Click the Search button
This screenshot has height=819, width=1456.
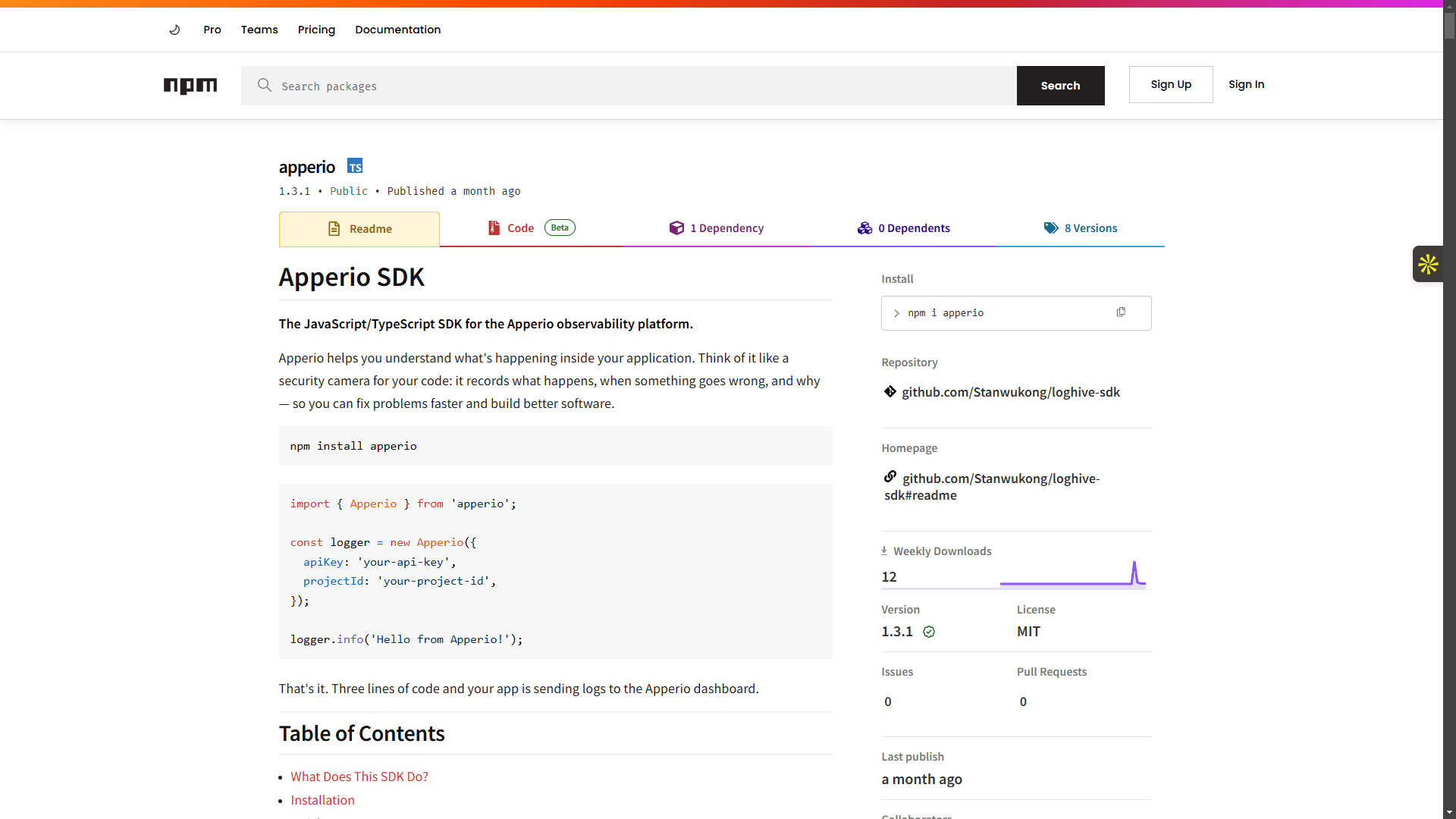click(1060, 86)
